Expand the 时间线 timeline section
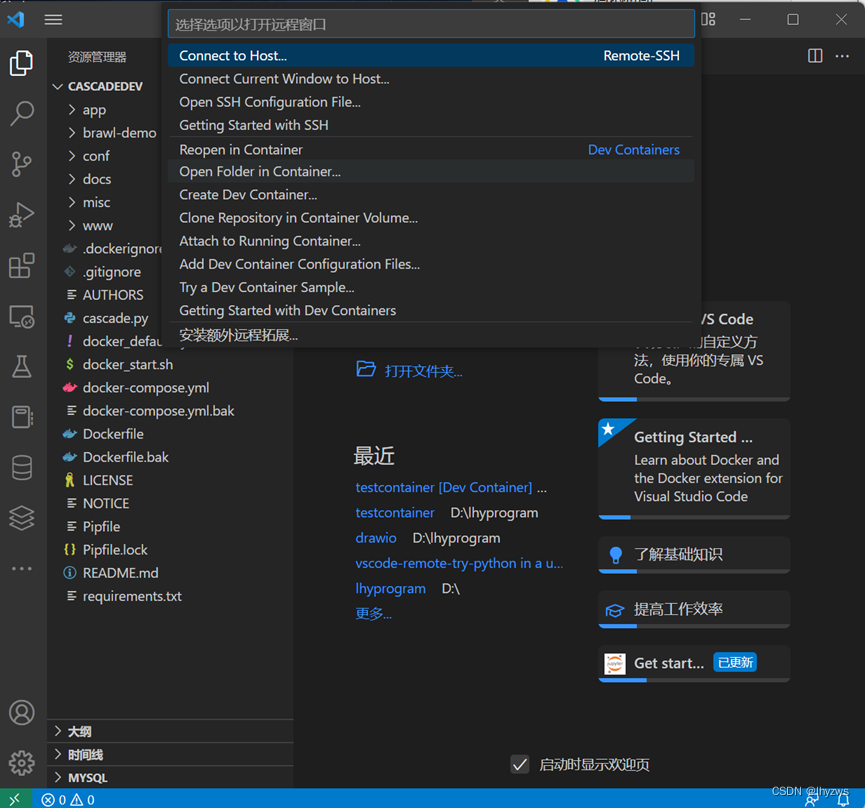 170,755
